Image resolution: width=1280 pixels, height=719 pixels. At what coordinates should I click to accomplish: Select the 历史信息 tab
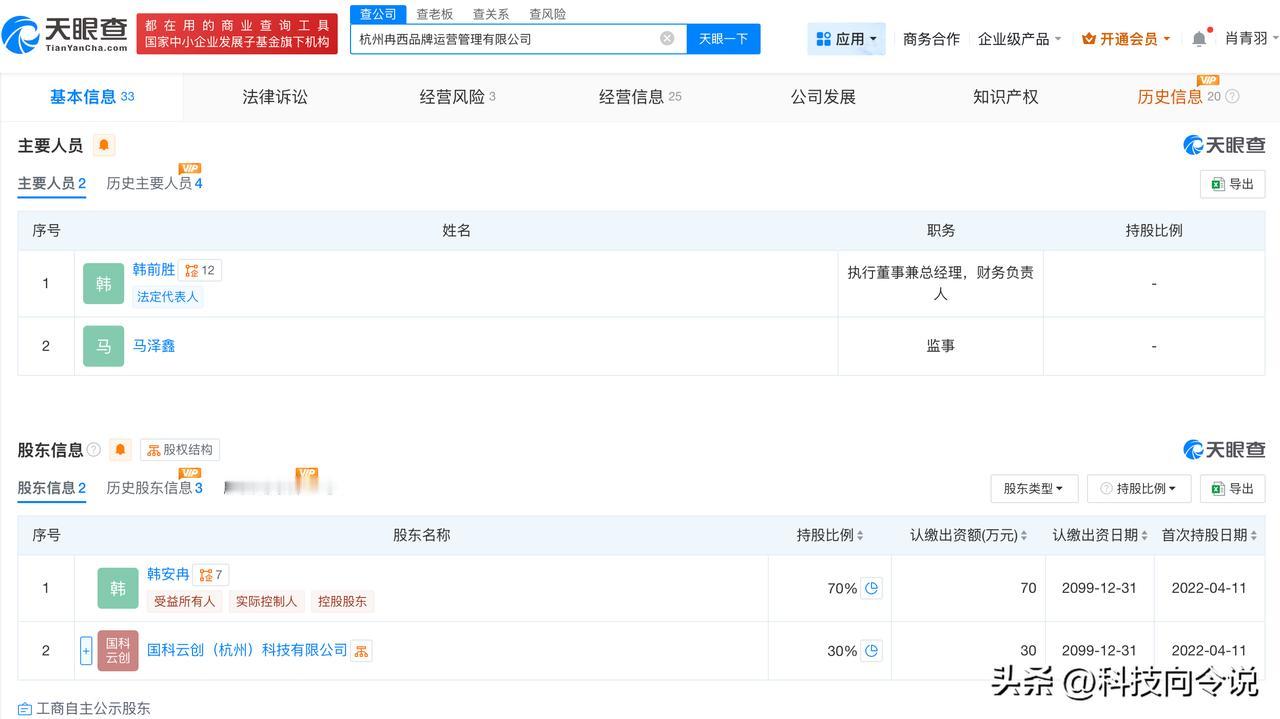pyautogui.click(x=1179, y=97)
